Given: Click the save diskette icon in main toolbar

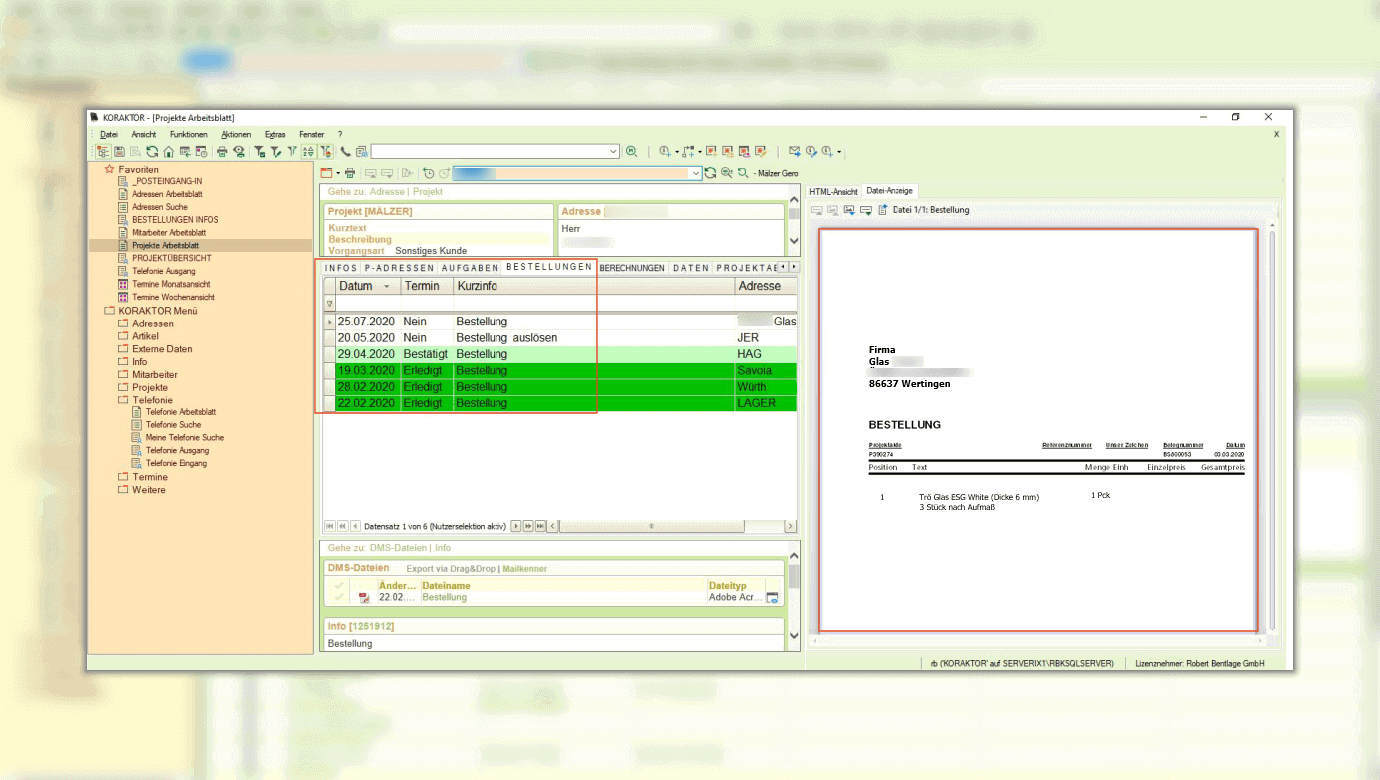Looking at the screenshot, I should [119, 152].
